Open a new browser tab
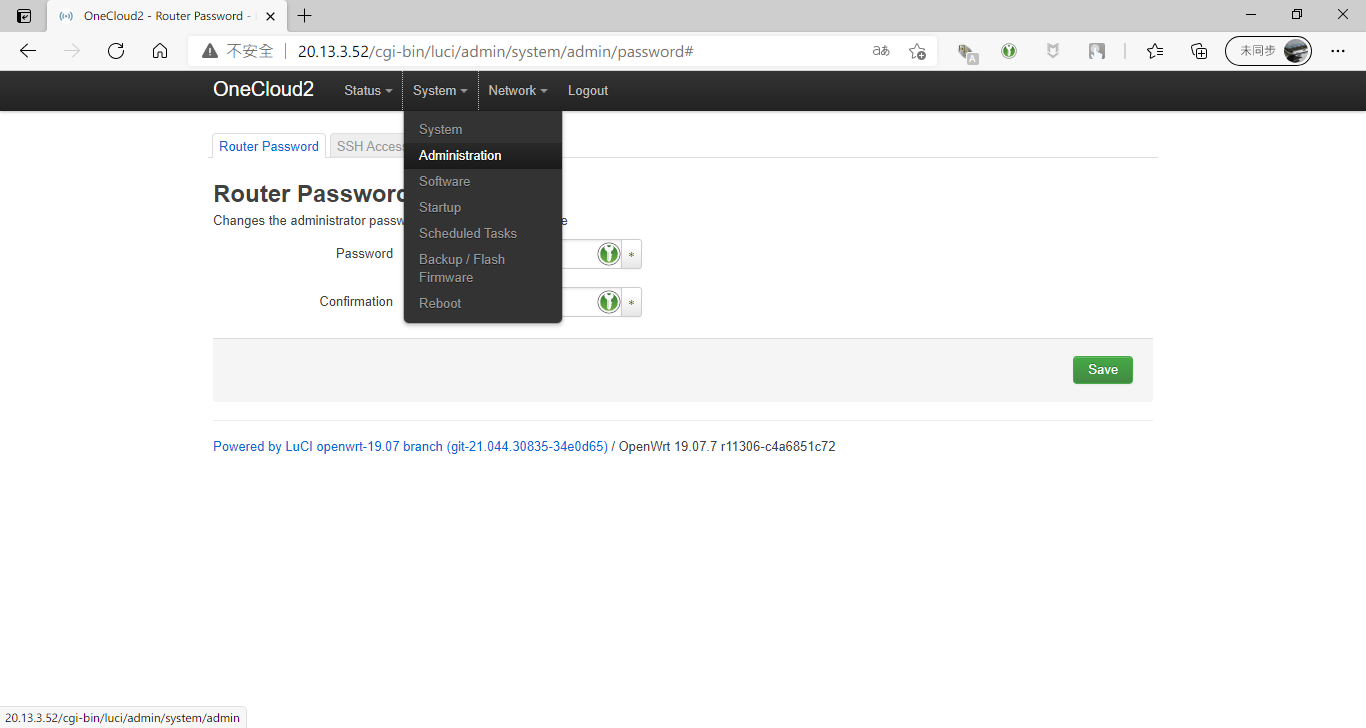The height and width of the screenshot is (728, 1366). [305, 15]
